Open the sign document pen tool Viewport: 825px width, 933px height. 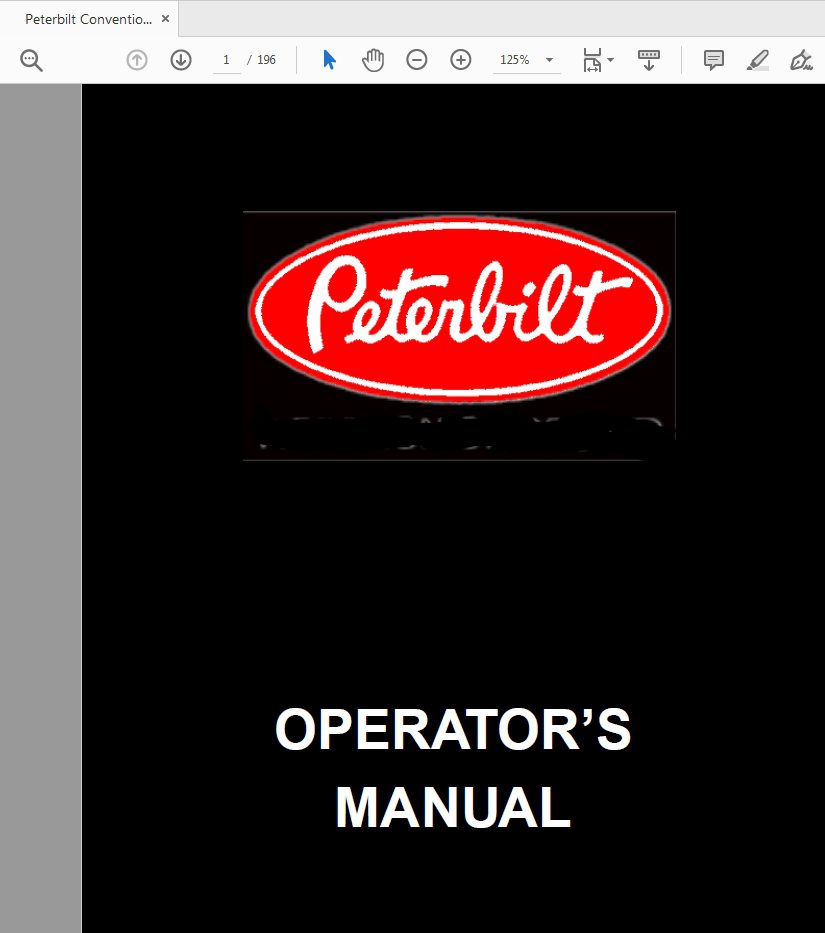(x=801, y=60)
